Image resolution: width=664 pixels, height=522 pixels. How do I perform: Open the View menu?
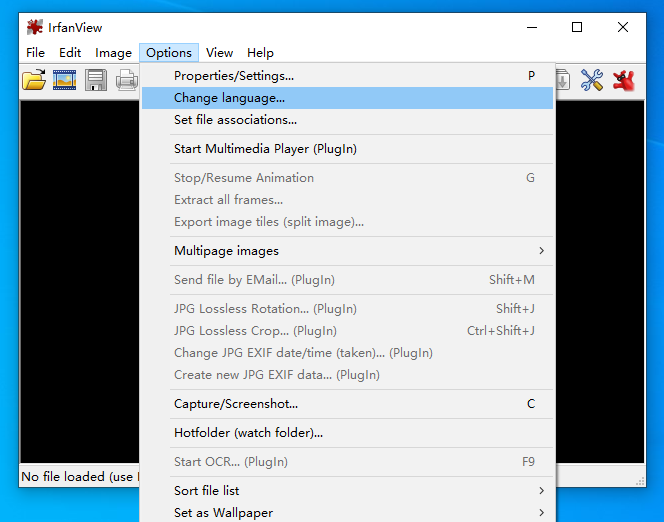tap(219, 53)
